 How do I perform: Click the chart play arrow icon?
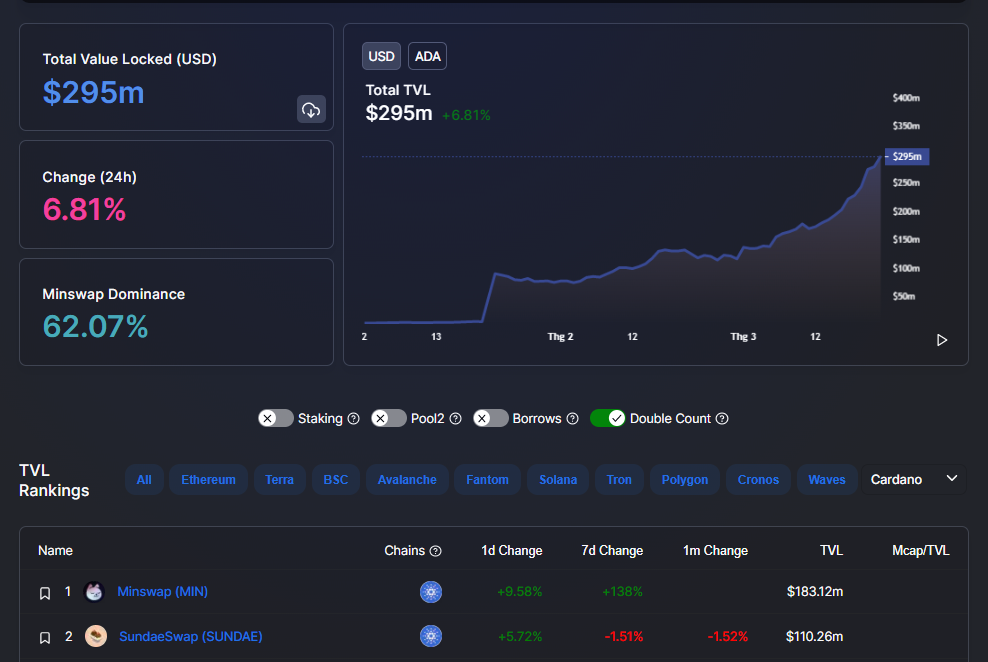tap(941, 340)
